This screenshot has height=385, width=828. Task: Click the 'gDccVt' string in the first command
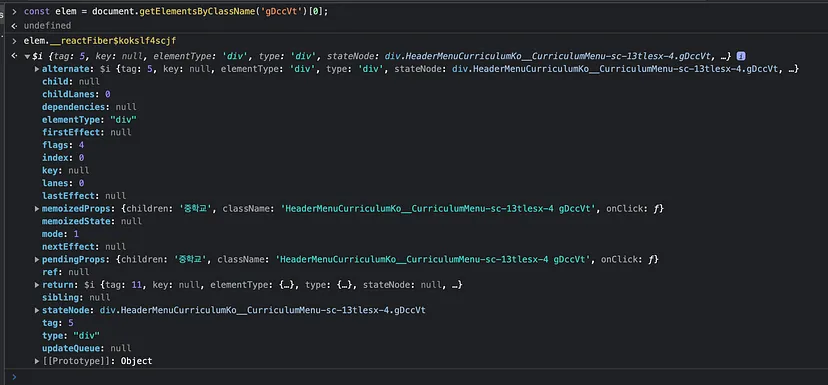pos(281,11)
